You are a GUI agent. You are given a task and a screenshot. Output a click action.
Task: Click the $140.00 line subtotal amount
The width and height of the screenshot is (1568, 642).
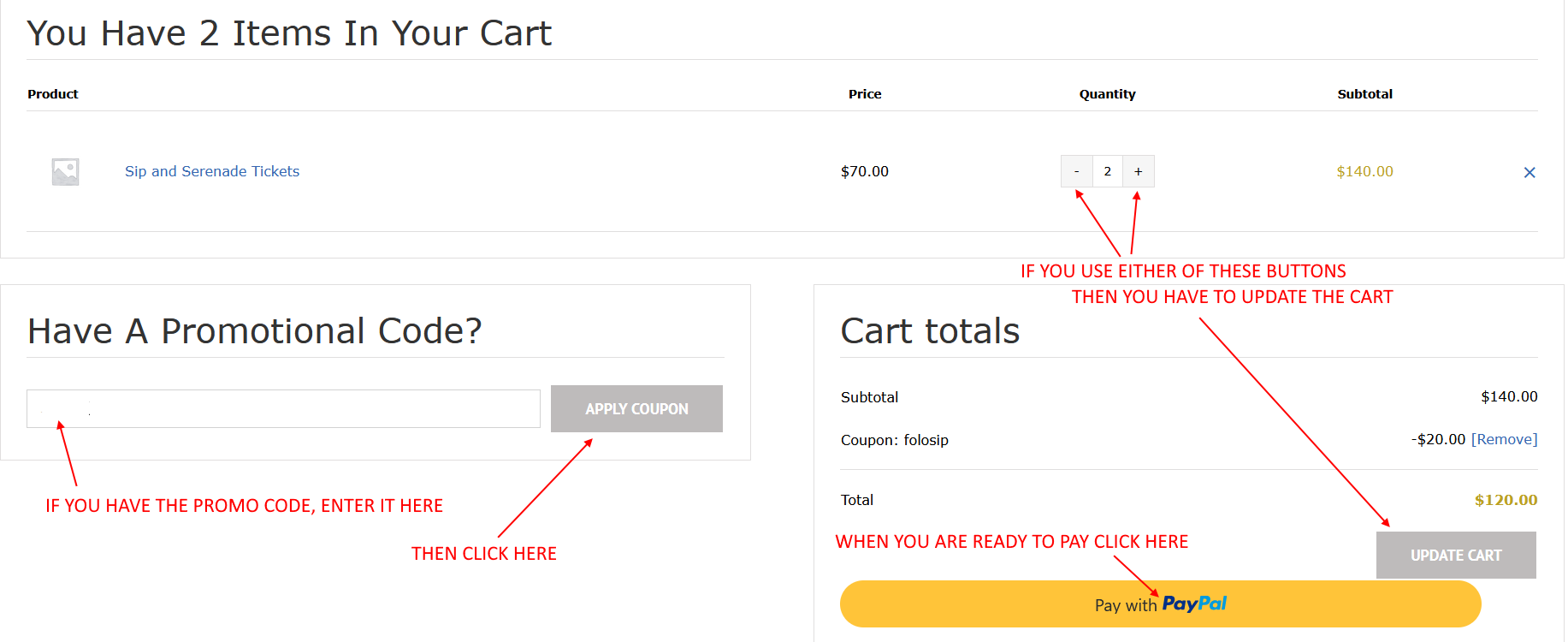click(x=1364, y=171)
